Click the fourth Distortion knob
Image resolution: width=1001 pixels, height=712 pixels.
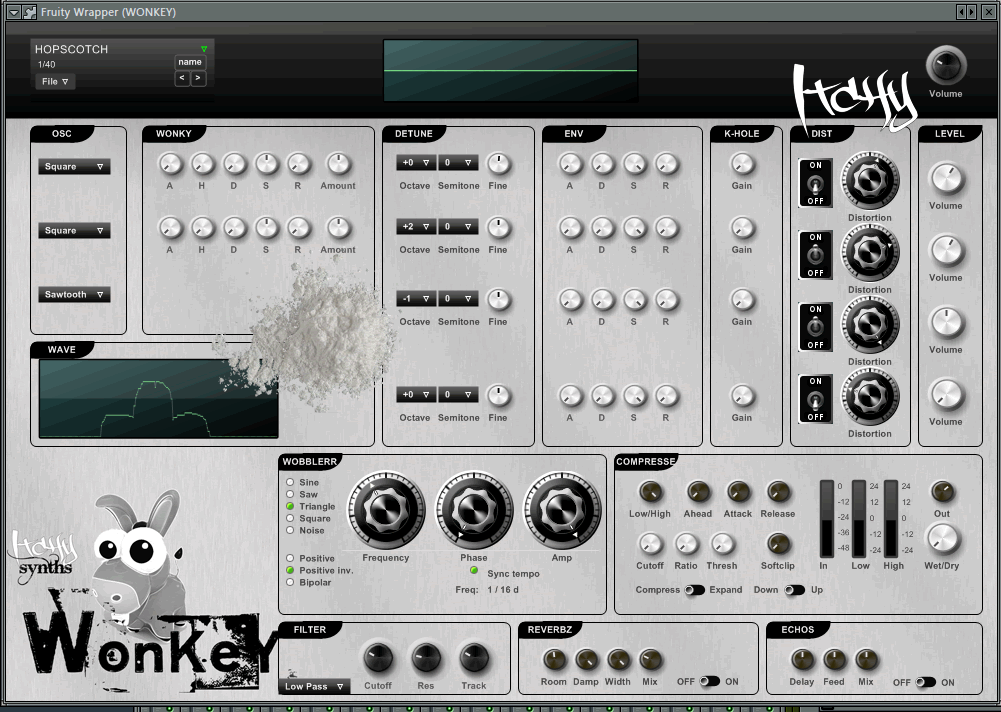(x=869, y=397)
